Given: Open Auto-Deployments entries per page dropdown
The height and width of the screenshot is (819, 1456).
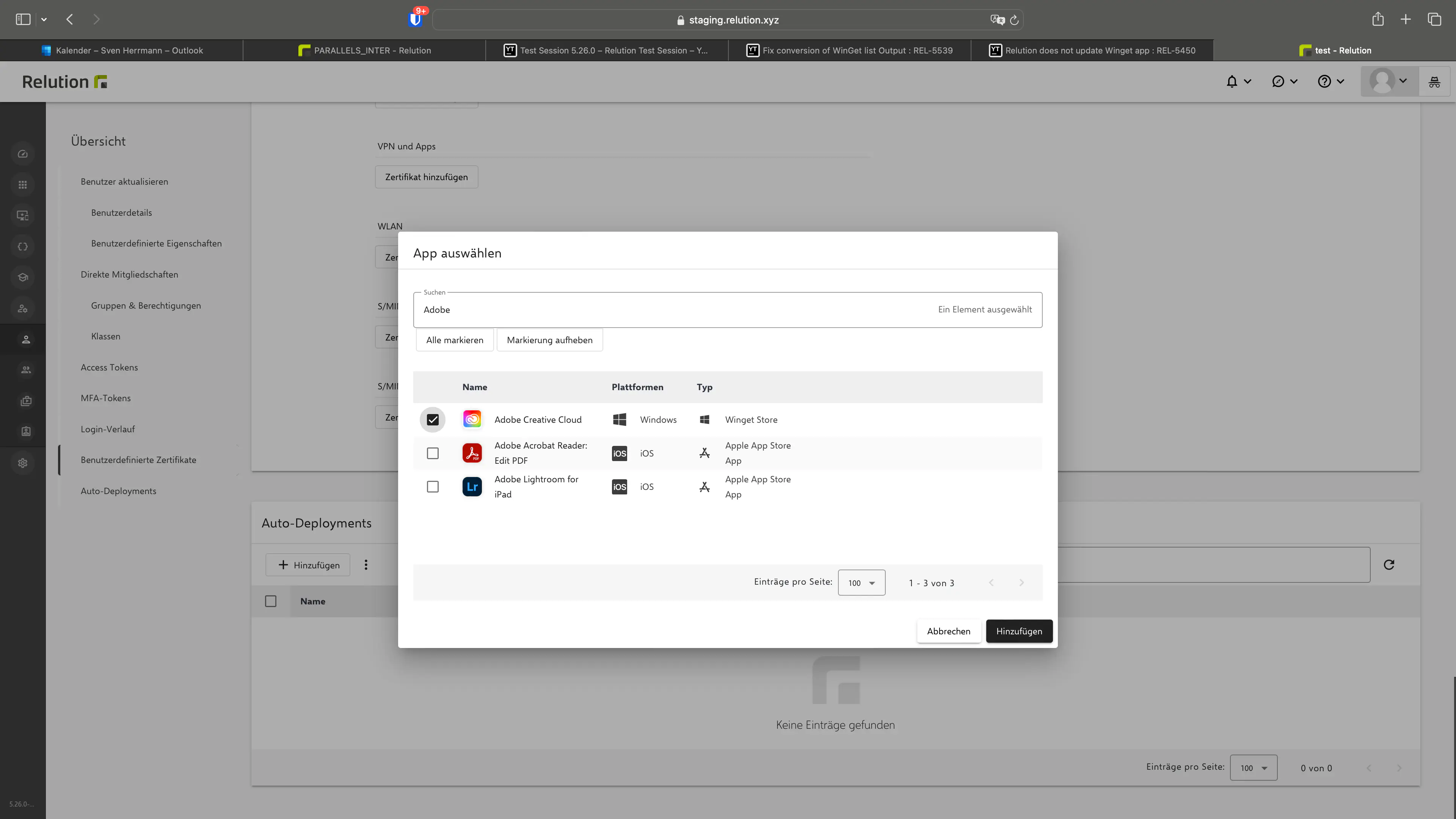Looking at the screenshot, I should pyautogui.click(x=1253, y=767).
